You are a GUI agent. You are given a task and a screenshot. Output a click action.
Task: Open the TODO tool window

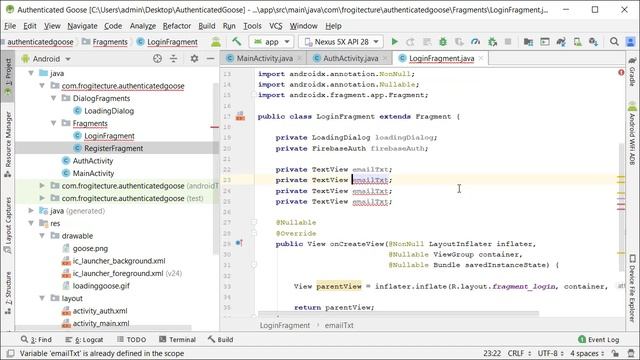point(131,340)
